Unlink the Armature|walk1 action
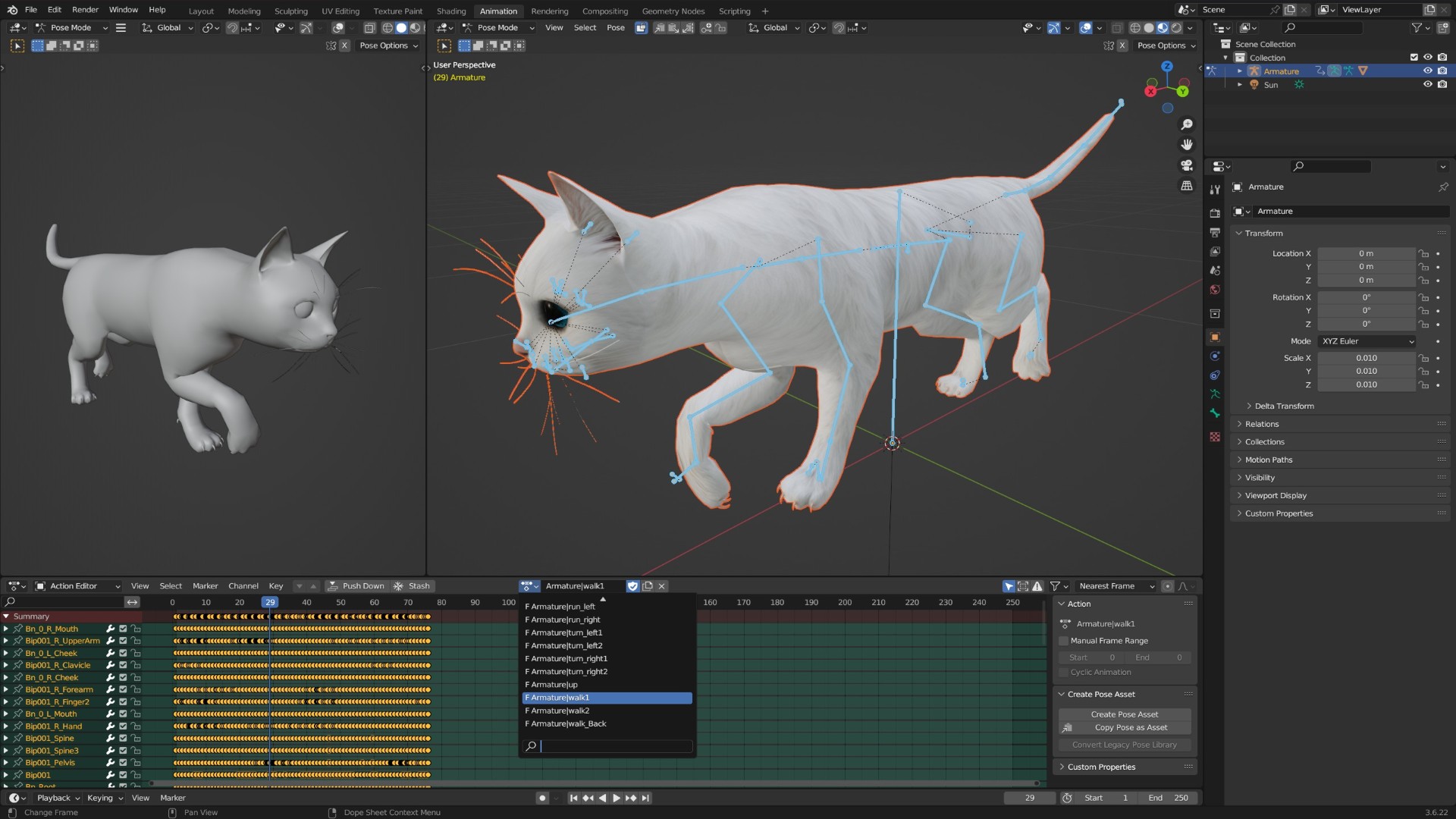This screenshot has height=819, width=1456. point(662,586)
